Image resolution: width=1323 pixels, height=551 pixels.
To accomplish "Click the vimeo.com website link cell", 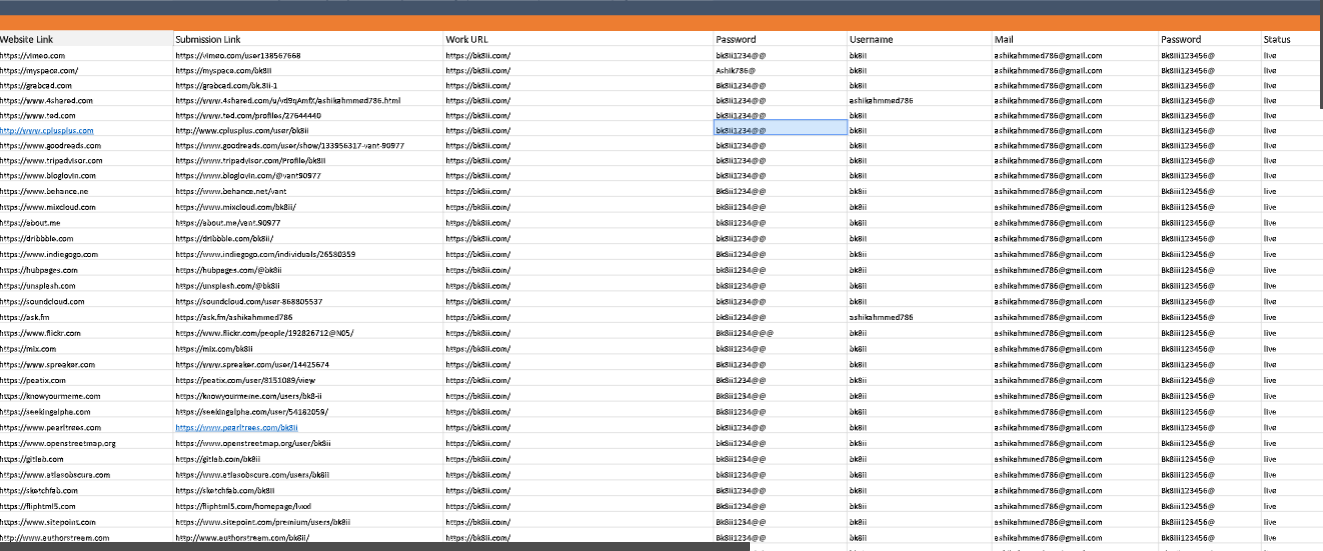I will (x=33, y=56).
